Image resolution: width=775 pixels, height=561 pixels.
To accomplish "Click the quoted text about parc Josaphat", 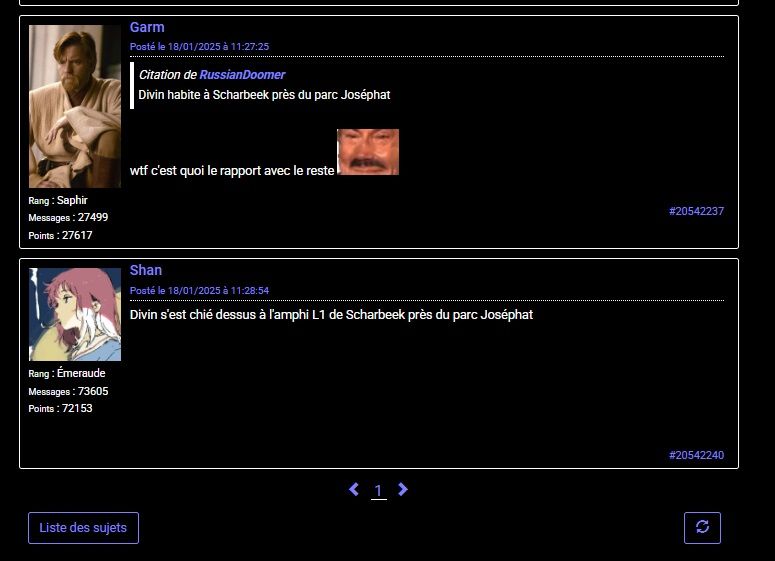I will click(x=264, y=95).
